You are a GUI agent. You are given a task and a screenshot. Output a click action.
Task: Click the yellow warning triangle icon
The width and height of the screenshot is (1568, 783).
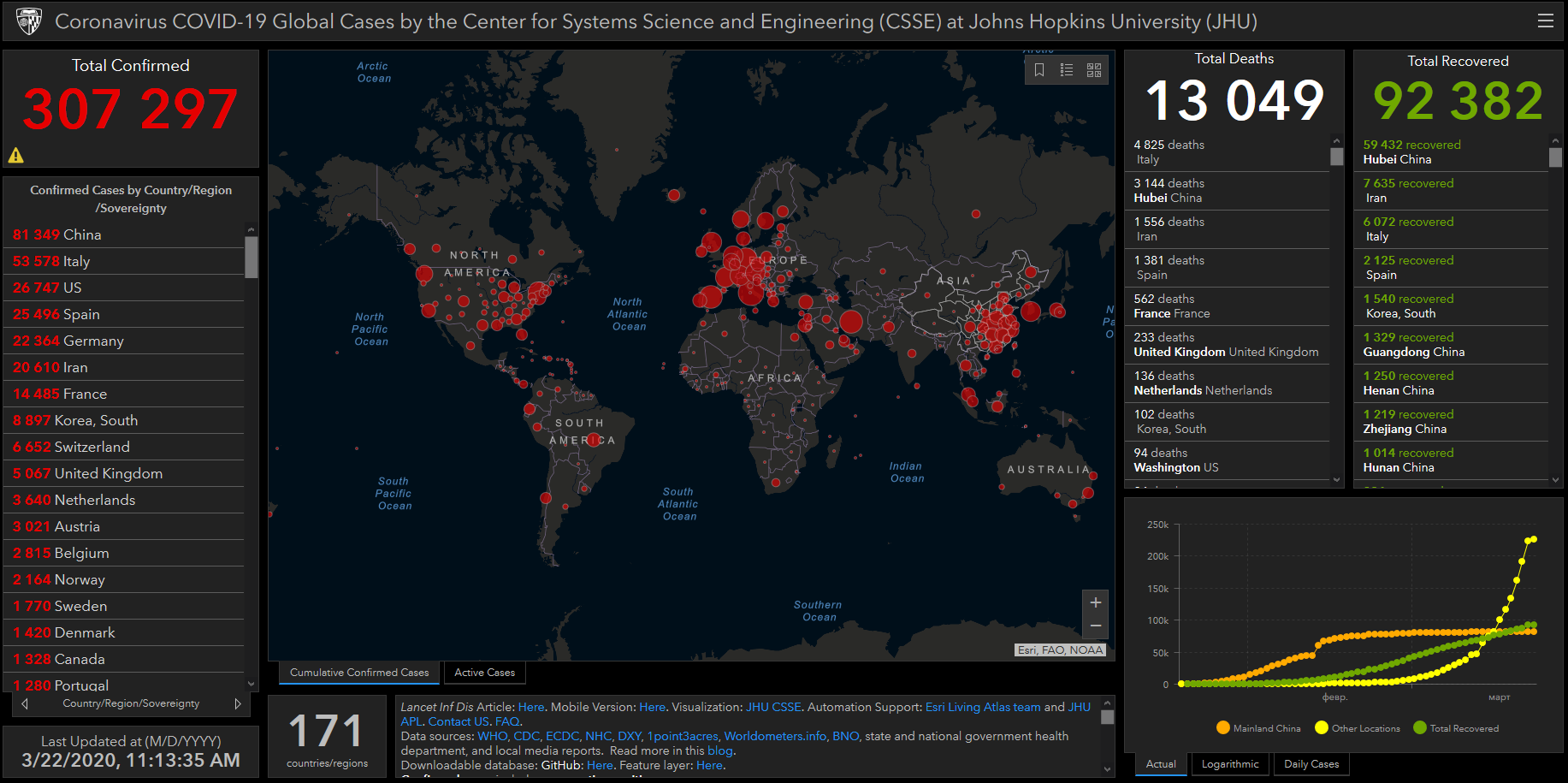[x=16, y=155]
